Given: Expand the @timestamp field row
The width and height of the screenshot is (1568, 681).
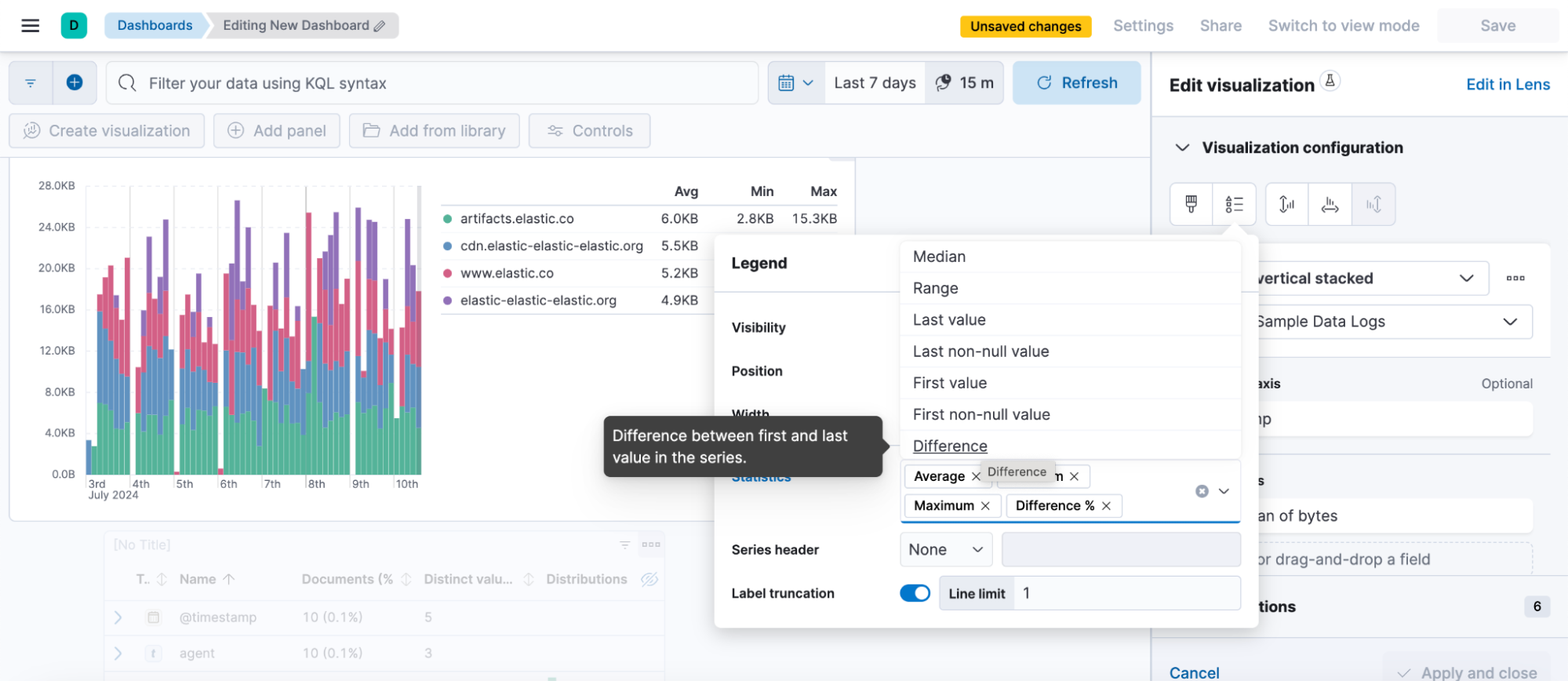Looking at the screenshot, I should pyautogui.click(x=118, y=617).
